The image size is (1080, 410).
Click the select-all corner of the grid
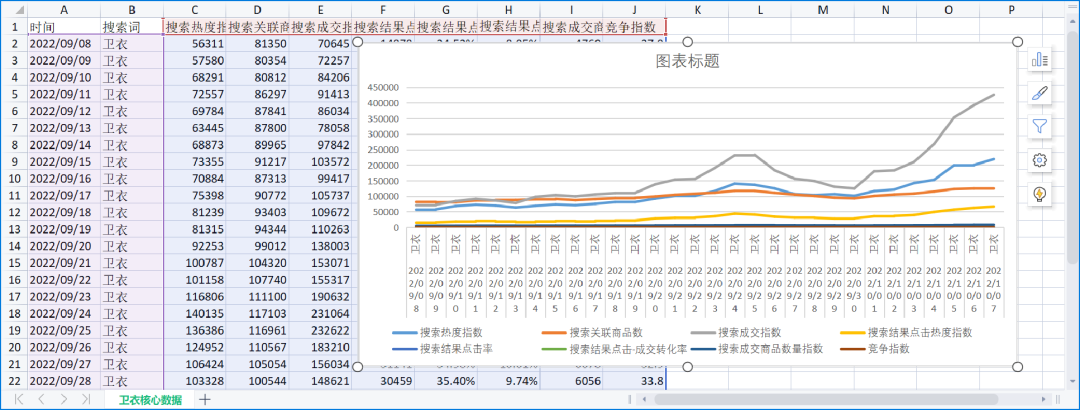[x=14, y=10]
